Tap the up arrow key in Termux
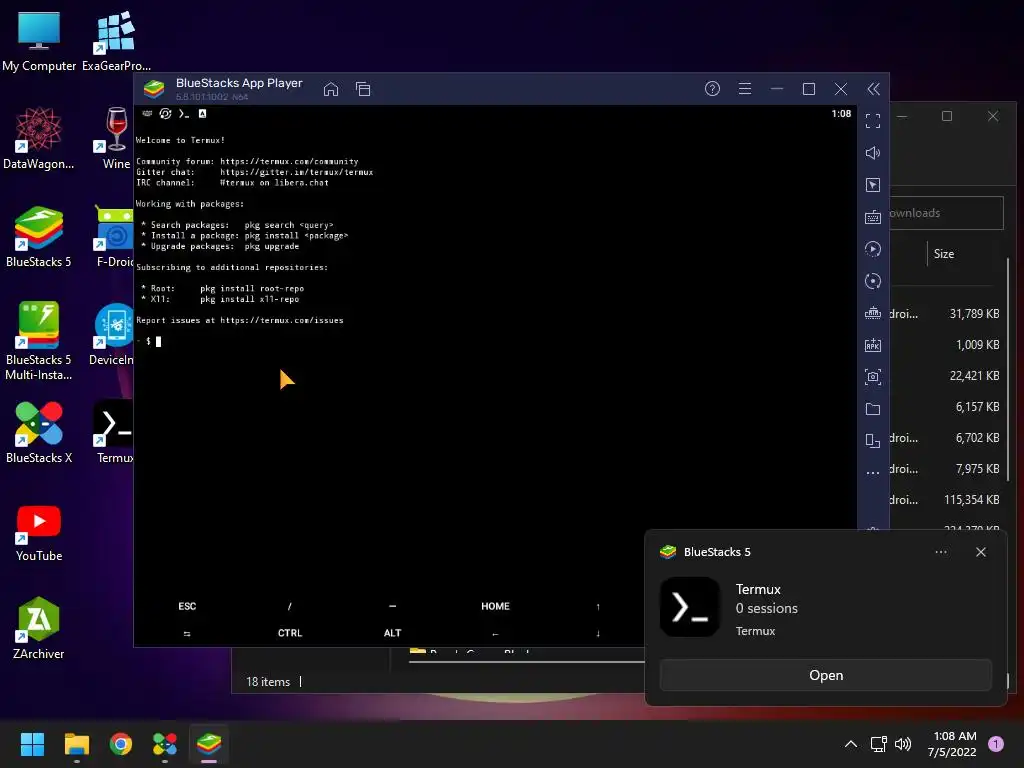 598,607
